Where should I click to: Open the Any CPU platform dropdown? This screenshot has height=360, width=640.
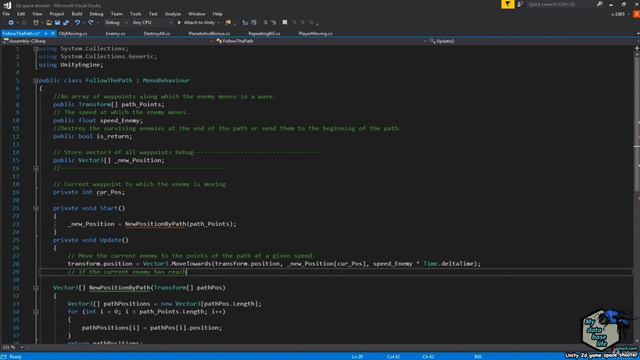coord(152,22)
